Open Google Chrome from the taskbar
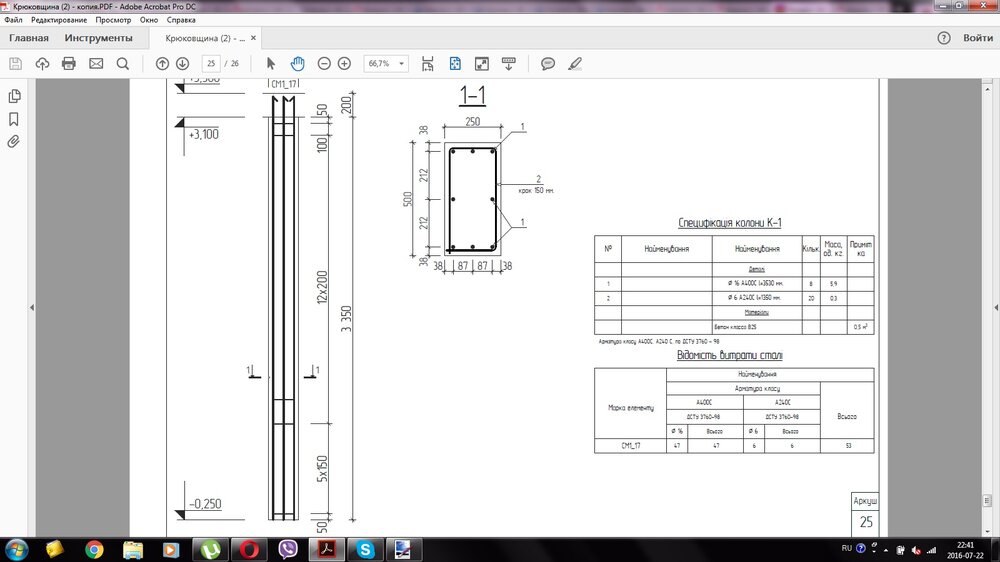 pyautogui.click(x=94, y=549)
